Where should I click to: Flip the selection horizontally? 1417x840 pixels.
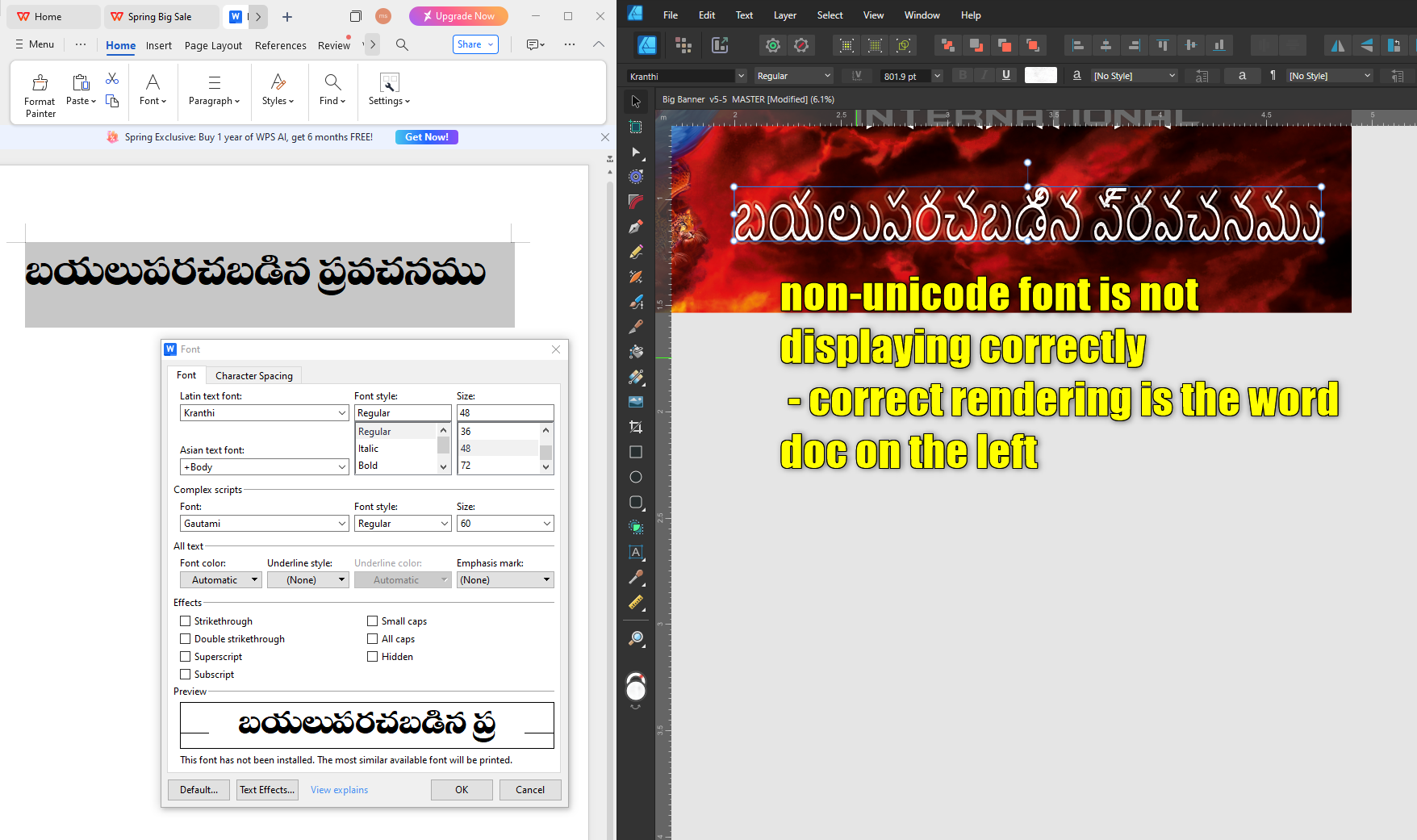pos(1337,45)
